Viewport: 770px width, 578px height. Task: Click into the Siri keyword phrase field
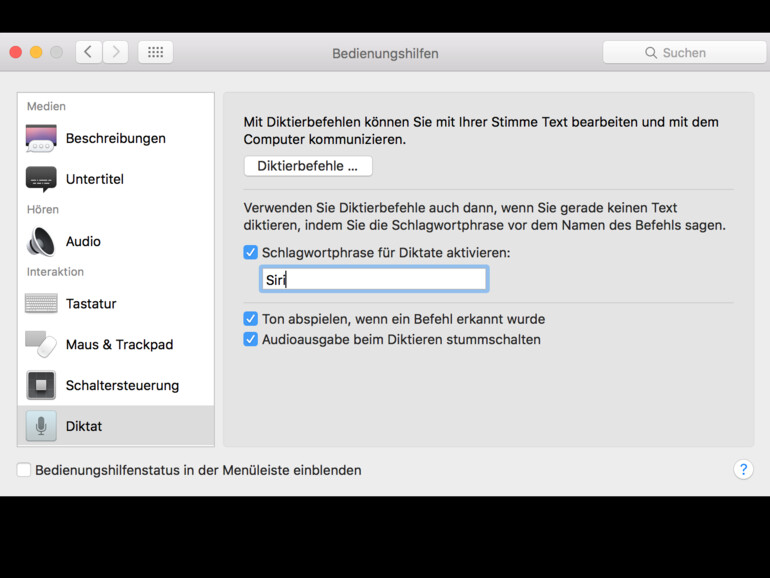[374, 279]
